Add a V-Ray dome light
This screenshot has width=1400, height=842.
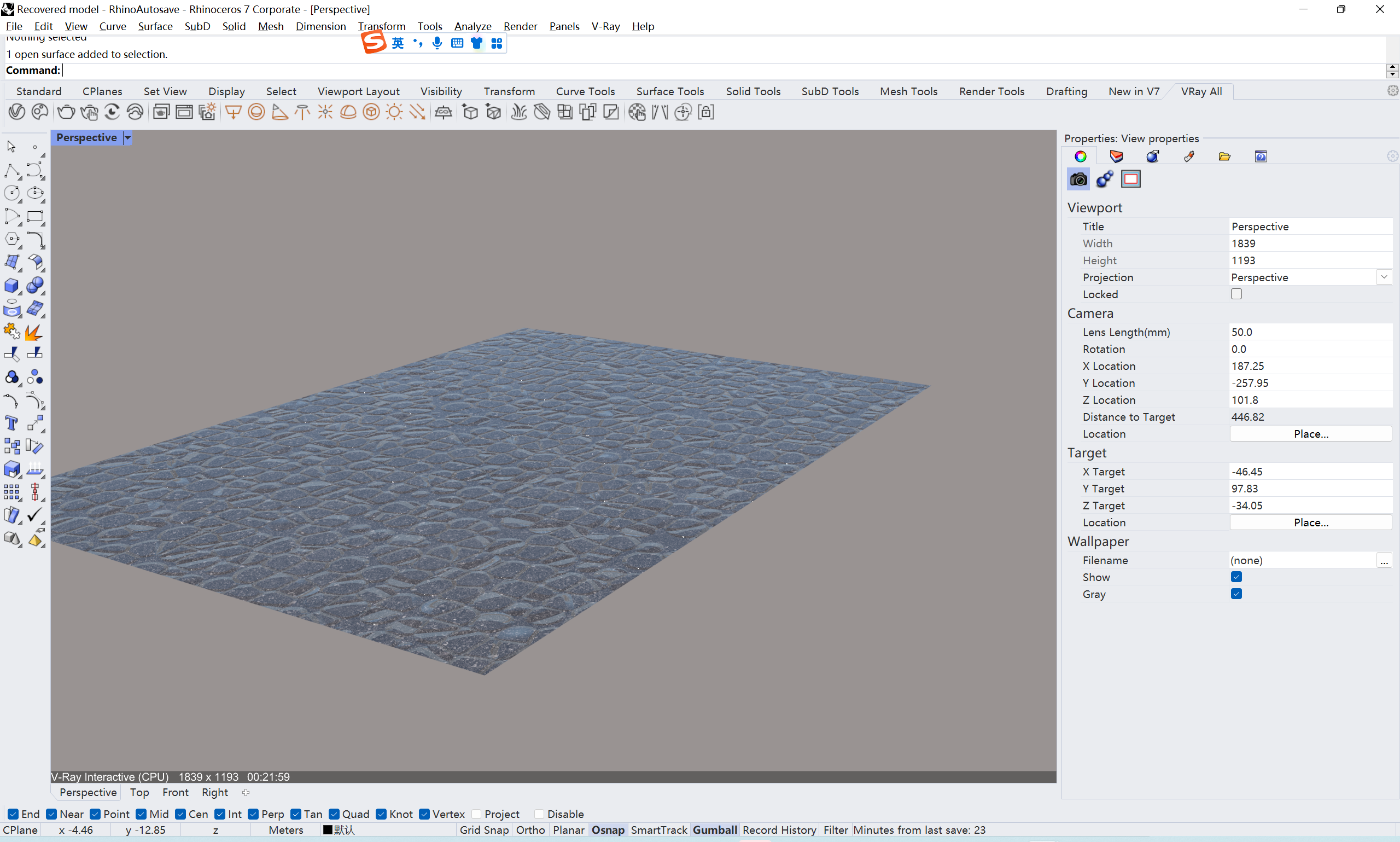click(x=348, y=112)
